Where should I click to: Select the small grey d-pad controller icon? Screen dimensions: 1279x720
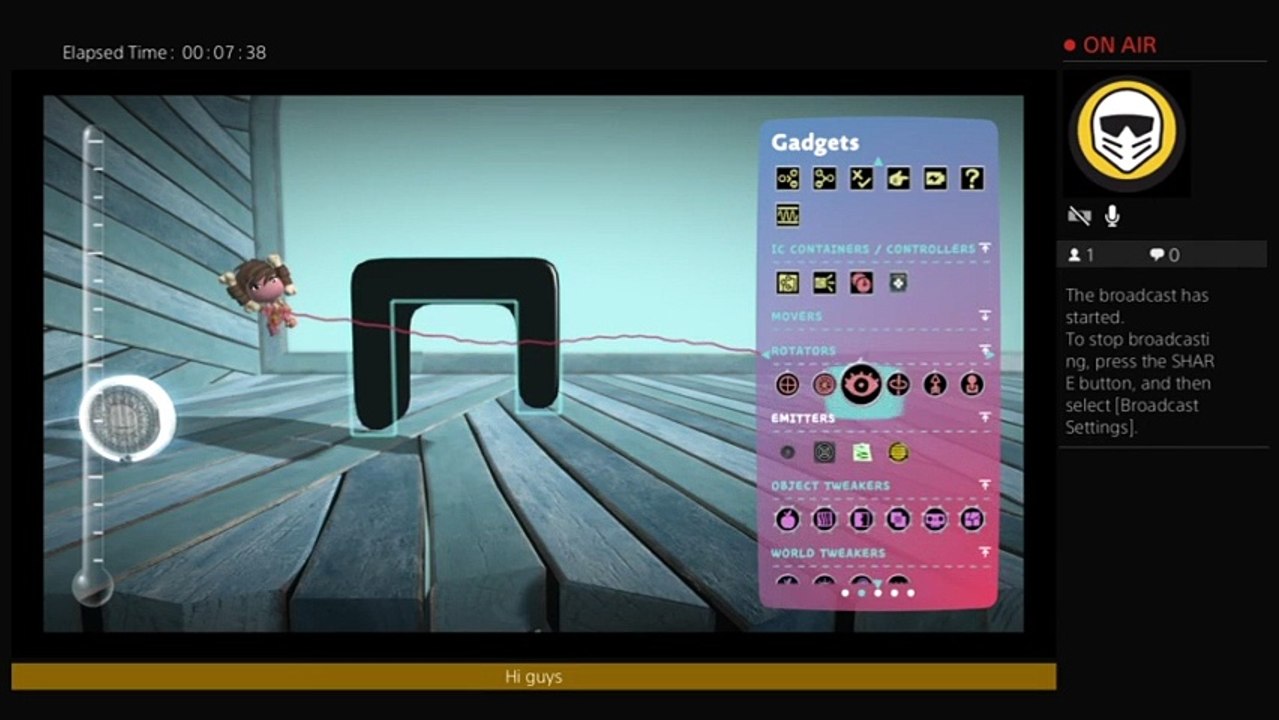[898, 283]
